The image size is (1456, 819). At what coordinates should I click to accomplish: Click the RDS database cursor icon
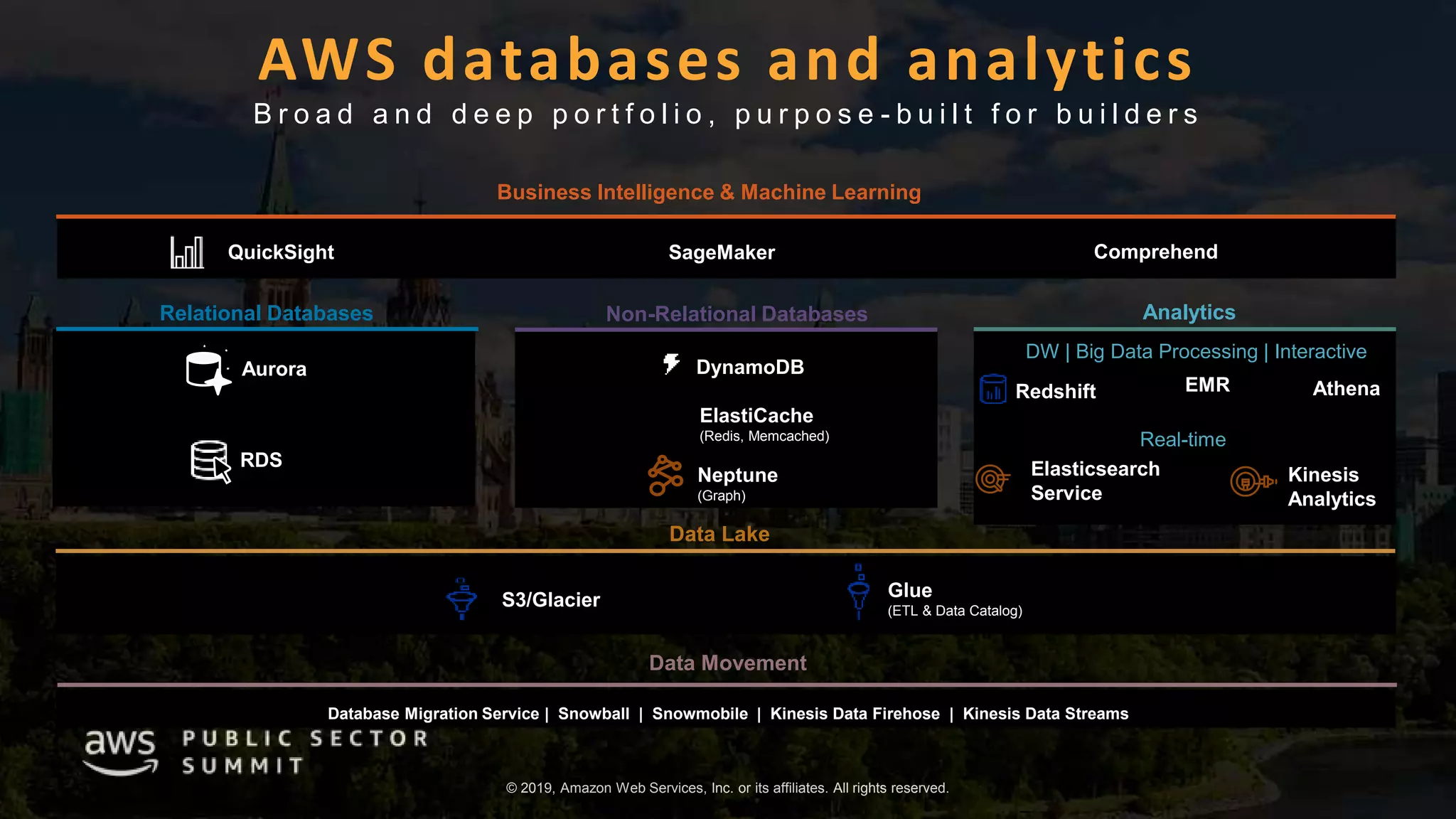(211, 461)
